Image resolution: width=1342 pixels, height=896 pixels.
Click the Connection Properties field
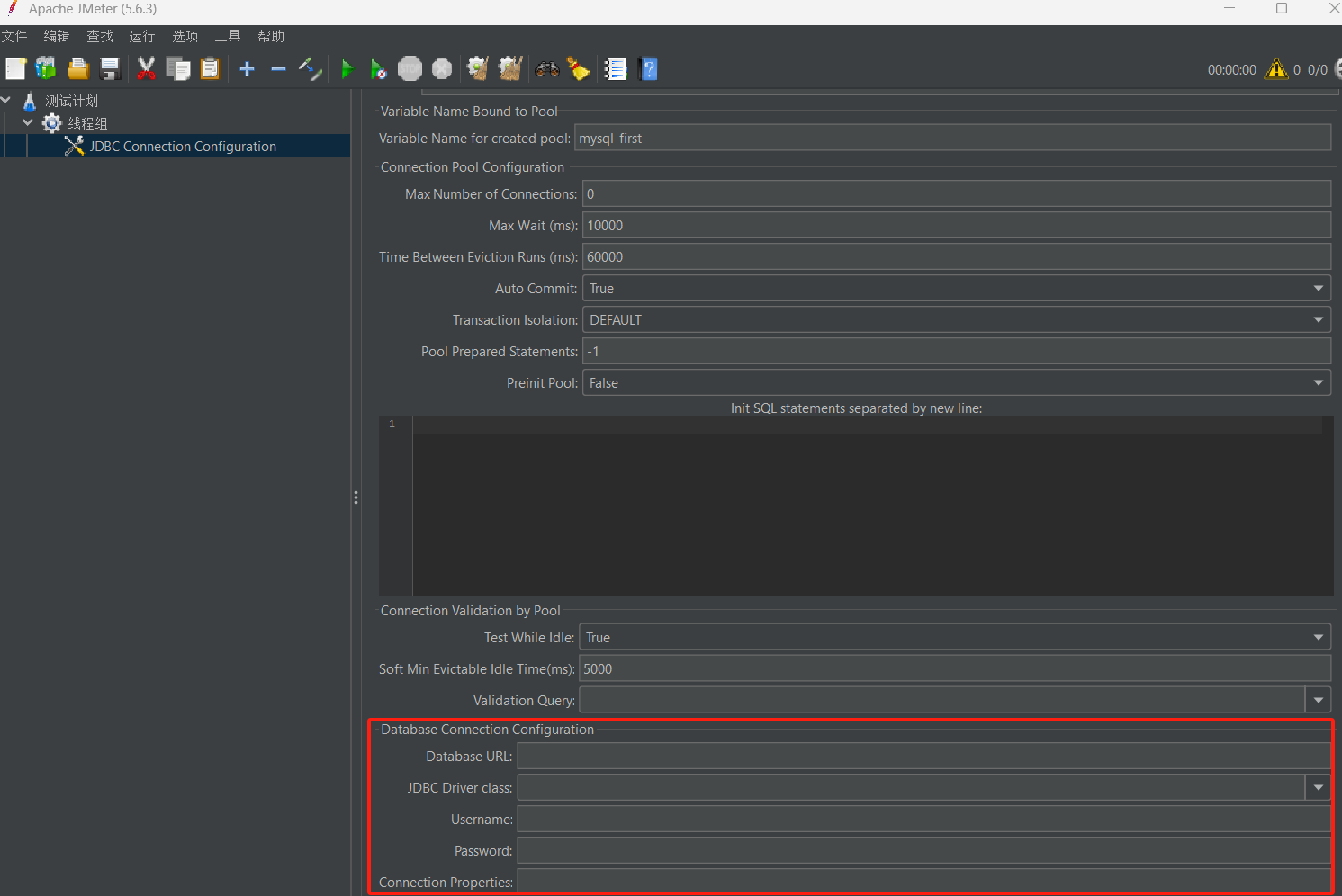(923, 882)
